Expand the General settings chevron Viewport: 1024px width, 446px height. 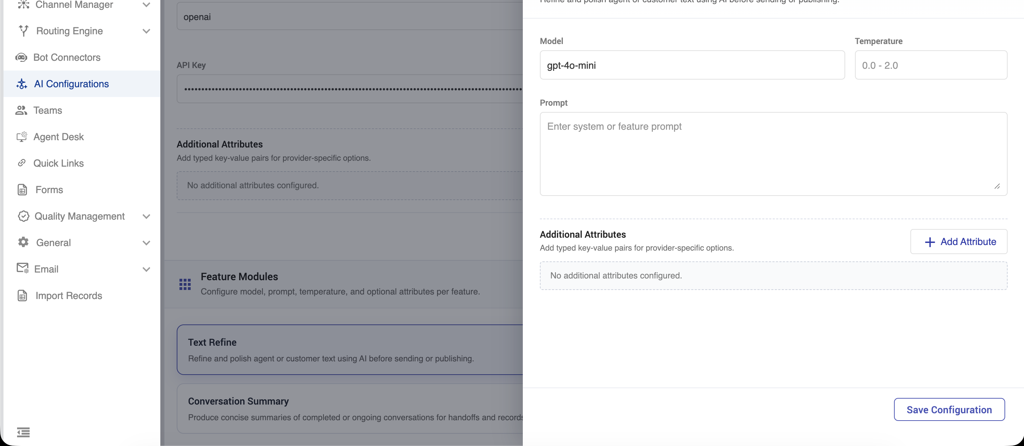point(146,243)
